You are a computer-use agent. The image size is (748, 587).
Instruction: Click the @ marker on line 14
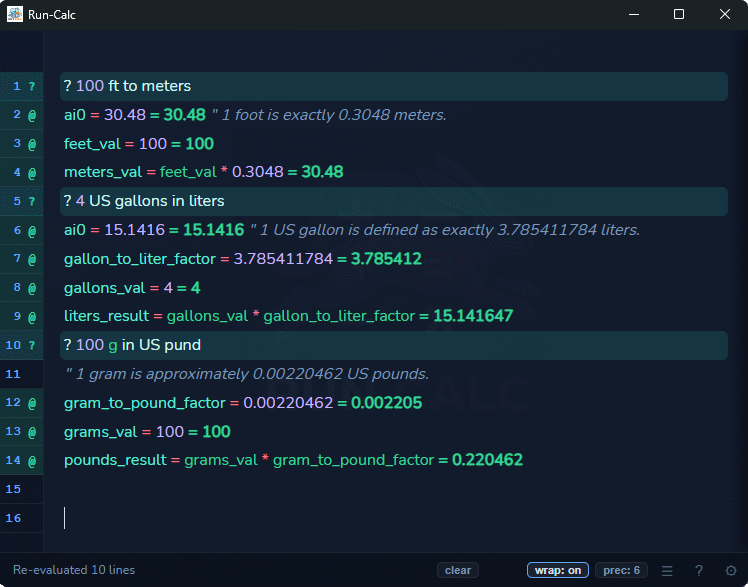32,461
